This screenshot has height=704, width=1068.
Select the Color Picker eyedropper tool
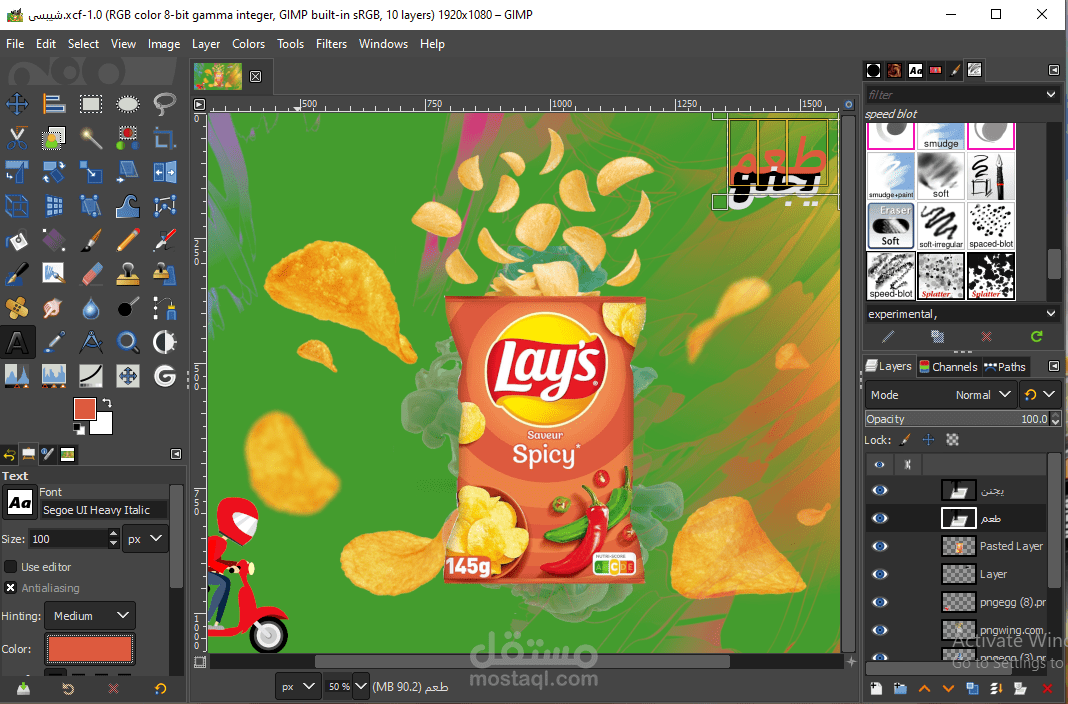click(x=54, y=342)
